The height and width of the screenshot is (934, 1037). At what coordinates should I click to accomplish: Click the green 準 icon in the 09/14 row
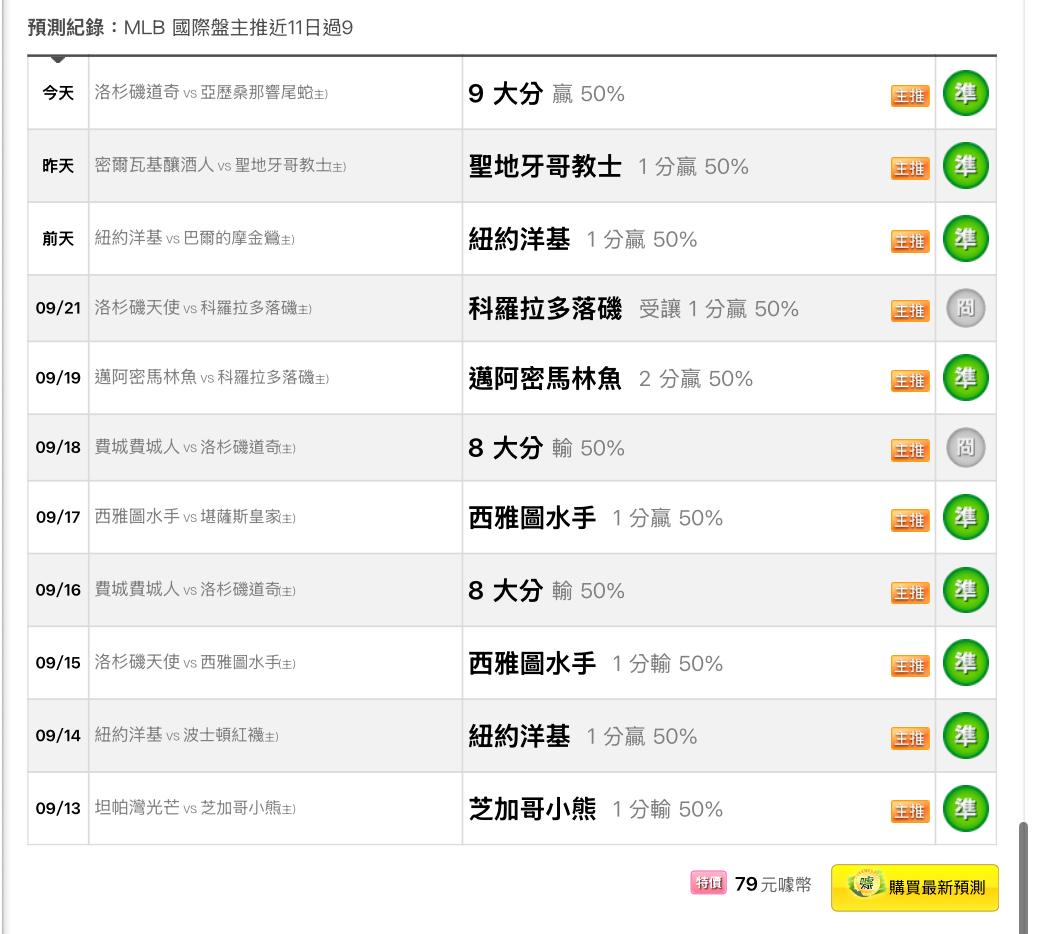(965, 736)
